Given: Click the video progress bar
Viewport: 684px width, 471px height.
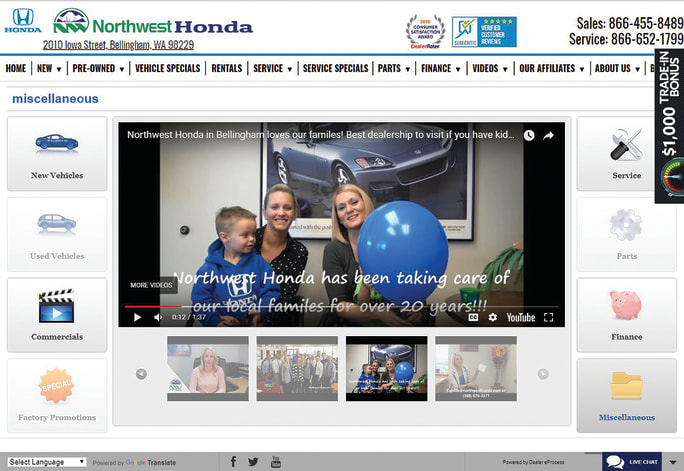Looking at the screenshot, I should (340, 306).
